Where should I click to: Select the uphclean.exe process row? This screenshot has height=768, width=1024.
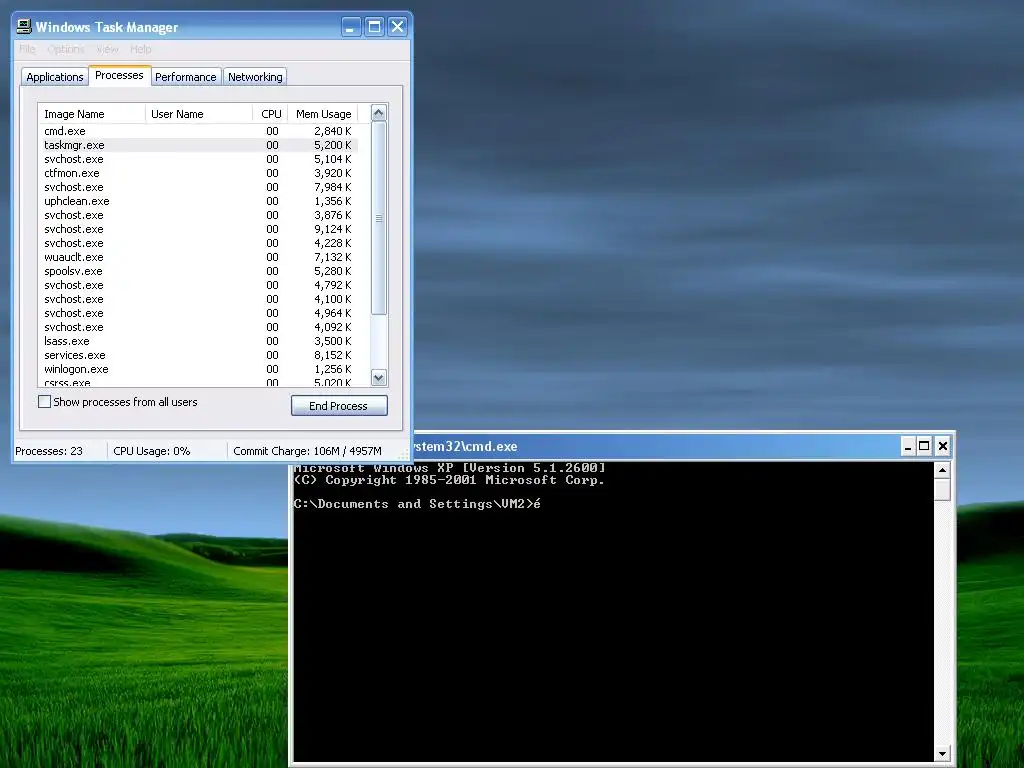pyautogui.click(x=199, y=201)
